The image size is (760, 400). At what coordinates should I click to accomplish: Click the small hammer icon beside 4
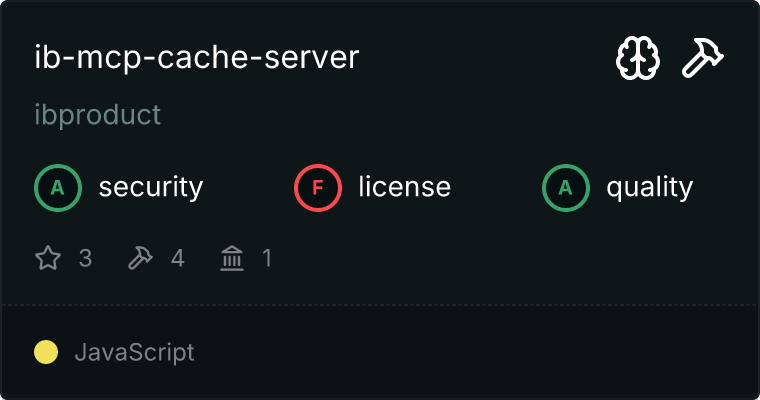pos(139,259)
